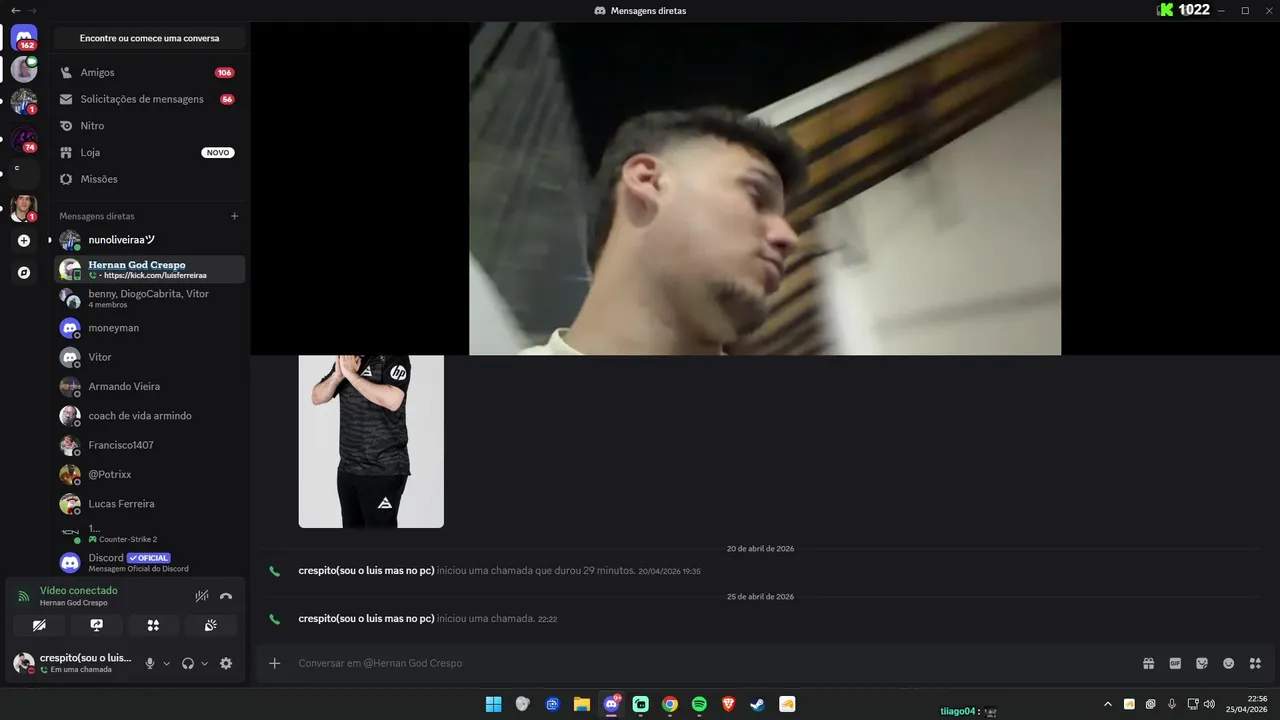Open the @Potrixx direct message
The height and width of the screenshot is (720, 1280).
click(x=149, y=474)
